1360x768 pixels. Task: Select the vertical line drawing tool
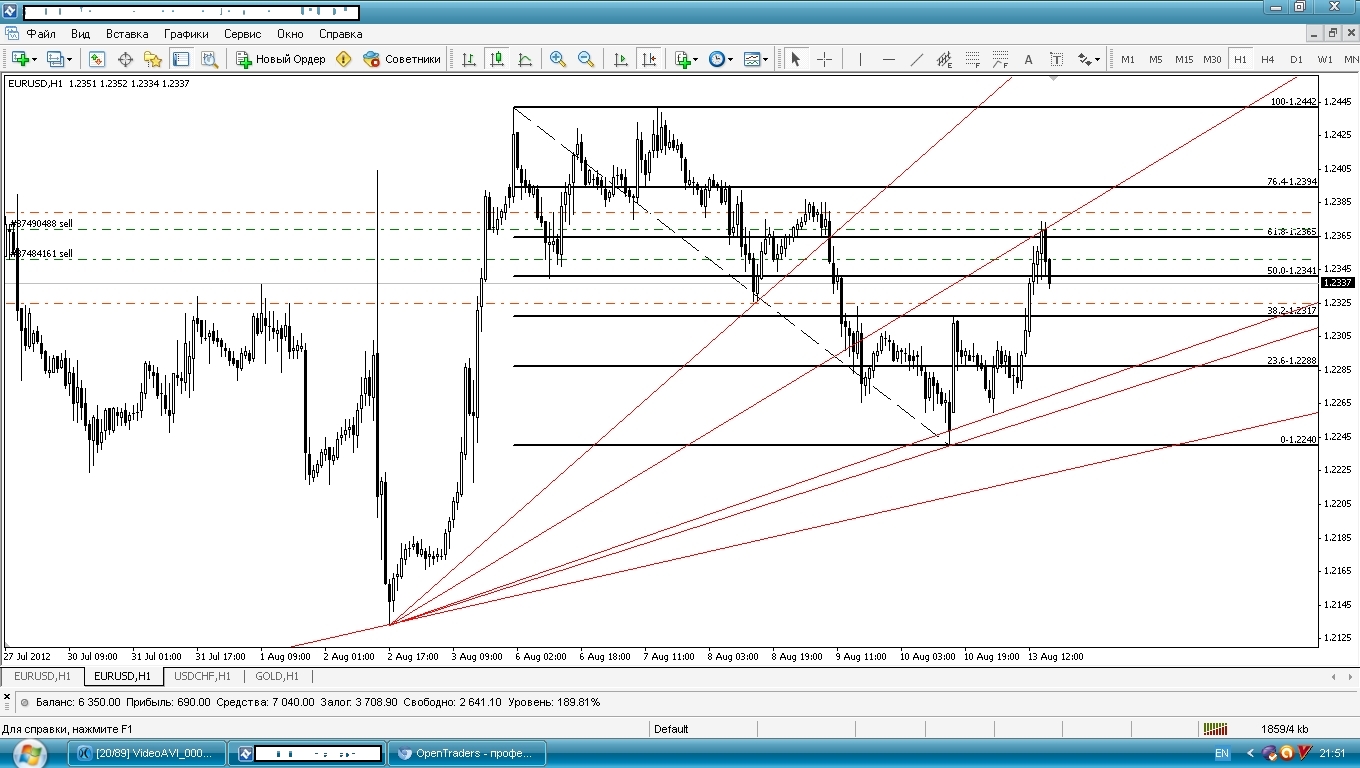click(x=860, y=59)
